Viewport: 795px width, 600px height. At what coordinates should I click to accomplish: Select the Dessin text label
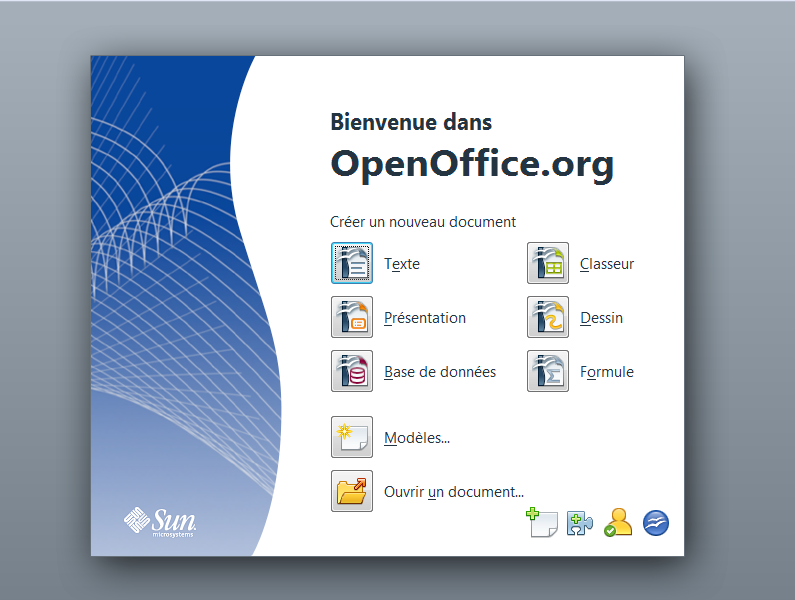click(x=601, y=319)
